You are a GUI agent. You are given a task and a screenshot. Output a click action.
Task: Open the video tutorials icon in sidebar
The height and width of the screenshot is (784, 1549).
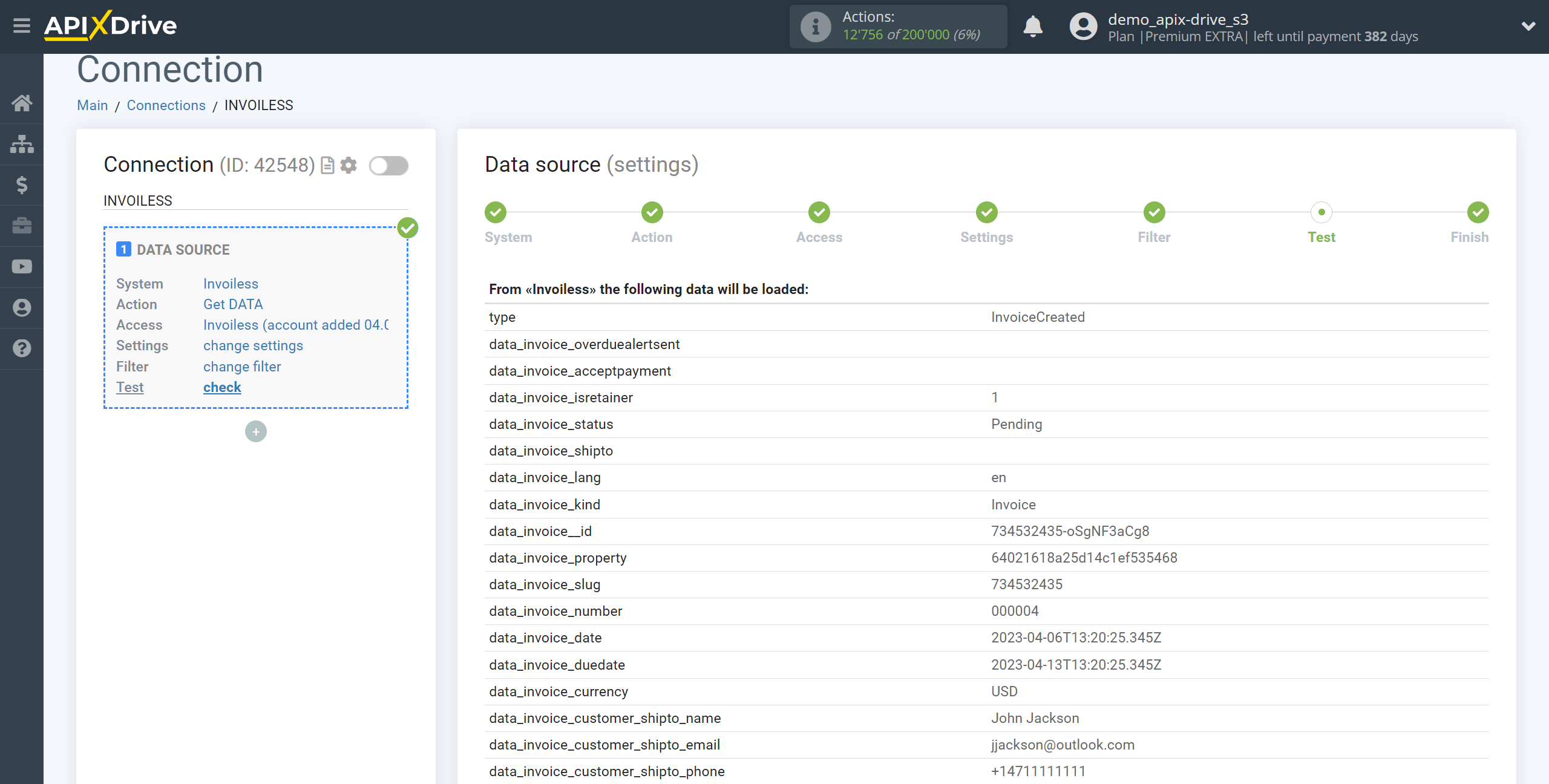coord(22,266)
